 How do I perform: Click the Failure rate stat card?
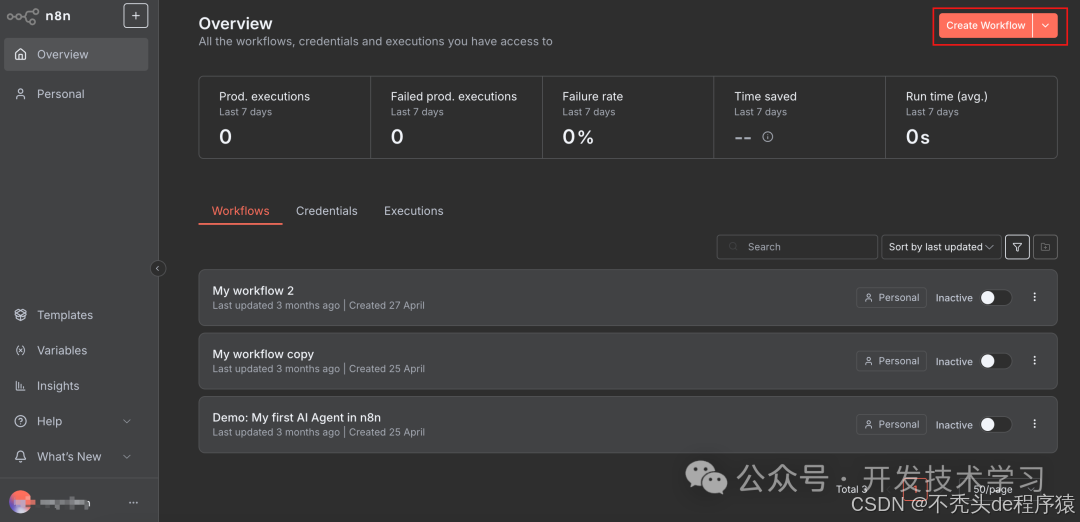coord(628,117)
